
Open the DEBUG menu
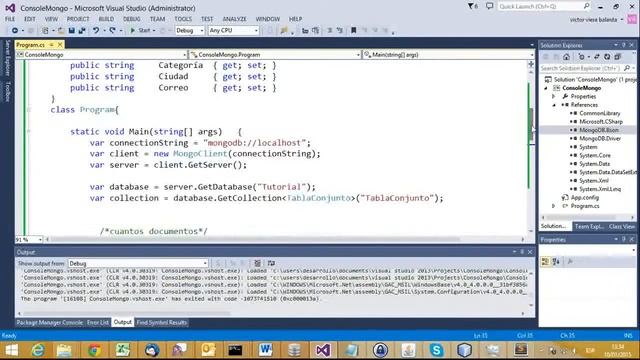(x=131, y=19)
